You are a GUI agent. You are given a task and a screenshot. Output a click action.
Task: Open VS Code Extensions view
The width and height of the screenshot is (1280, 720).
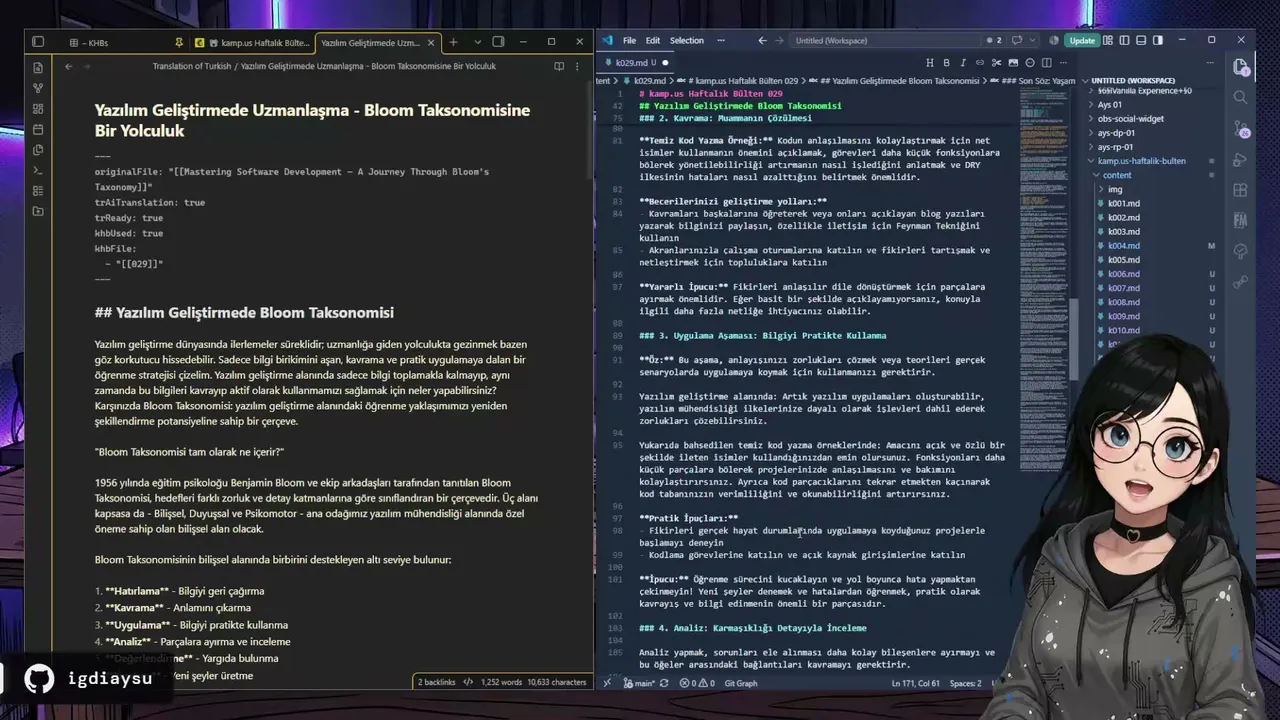point(1241,191)
